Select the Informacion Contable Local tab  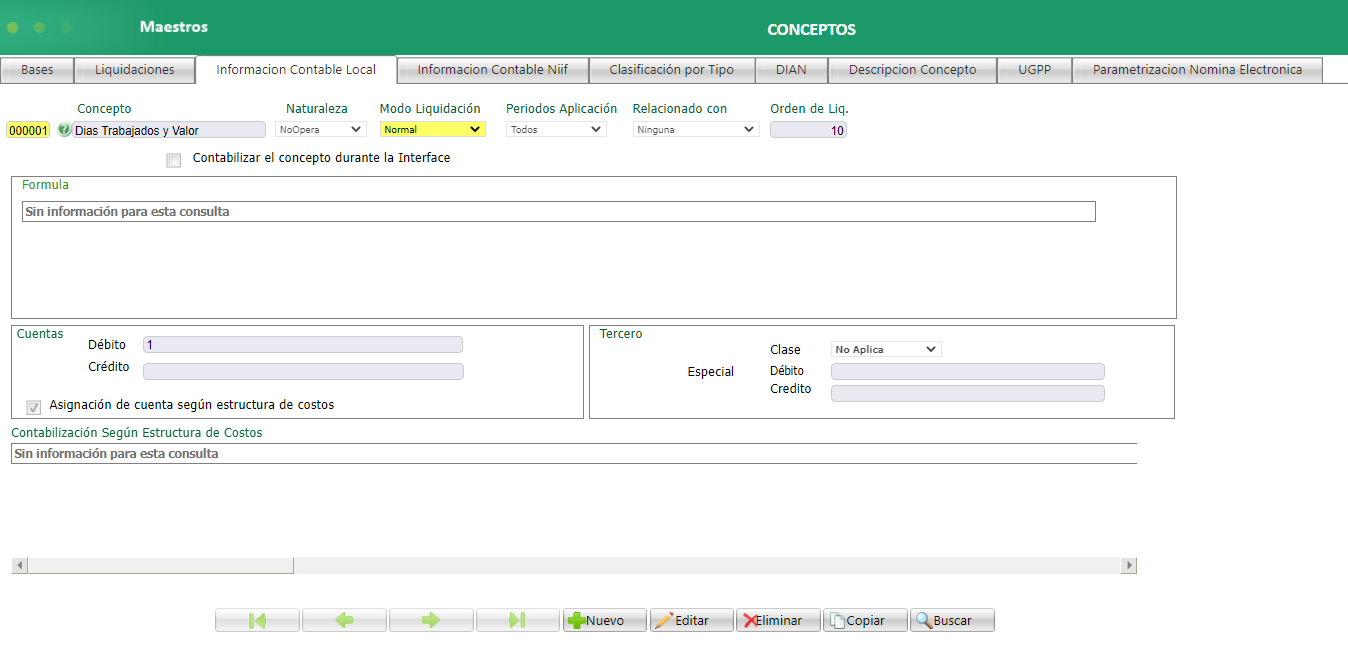tap(296, 70)
